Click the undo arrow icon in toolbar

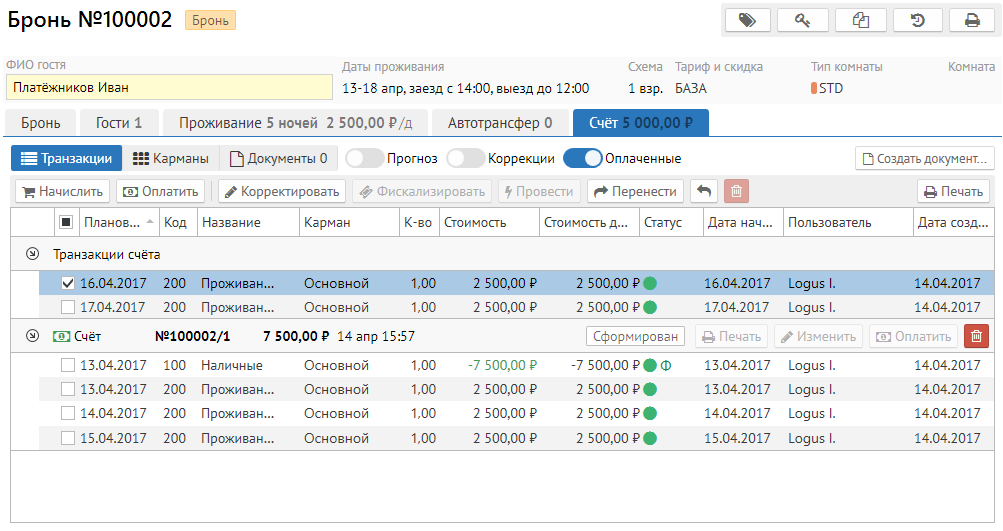click(x=704, y=192)
